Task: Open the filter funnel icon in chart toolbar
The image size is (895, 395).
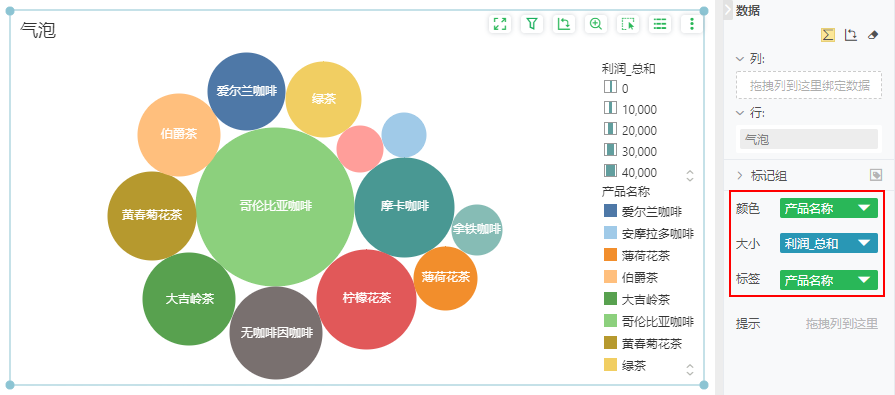Action: pyautogui.click(x=532, y=24)
